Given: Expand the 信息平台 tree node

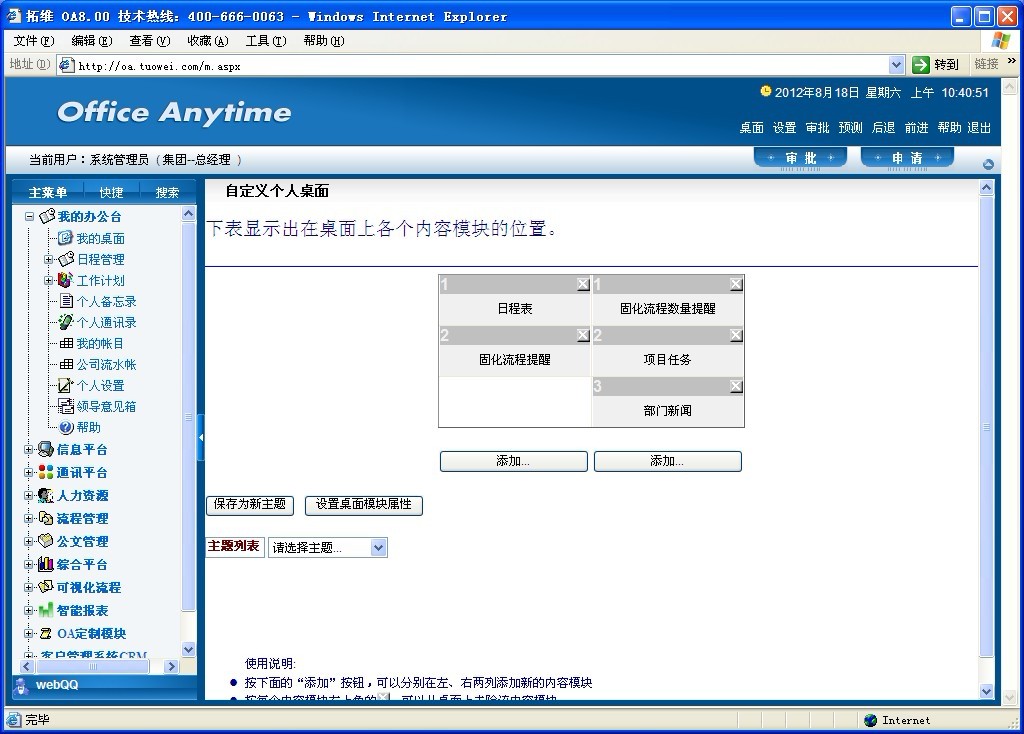Looking at the screenshot, I should pos(29,450).
